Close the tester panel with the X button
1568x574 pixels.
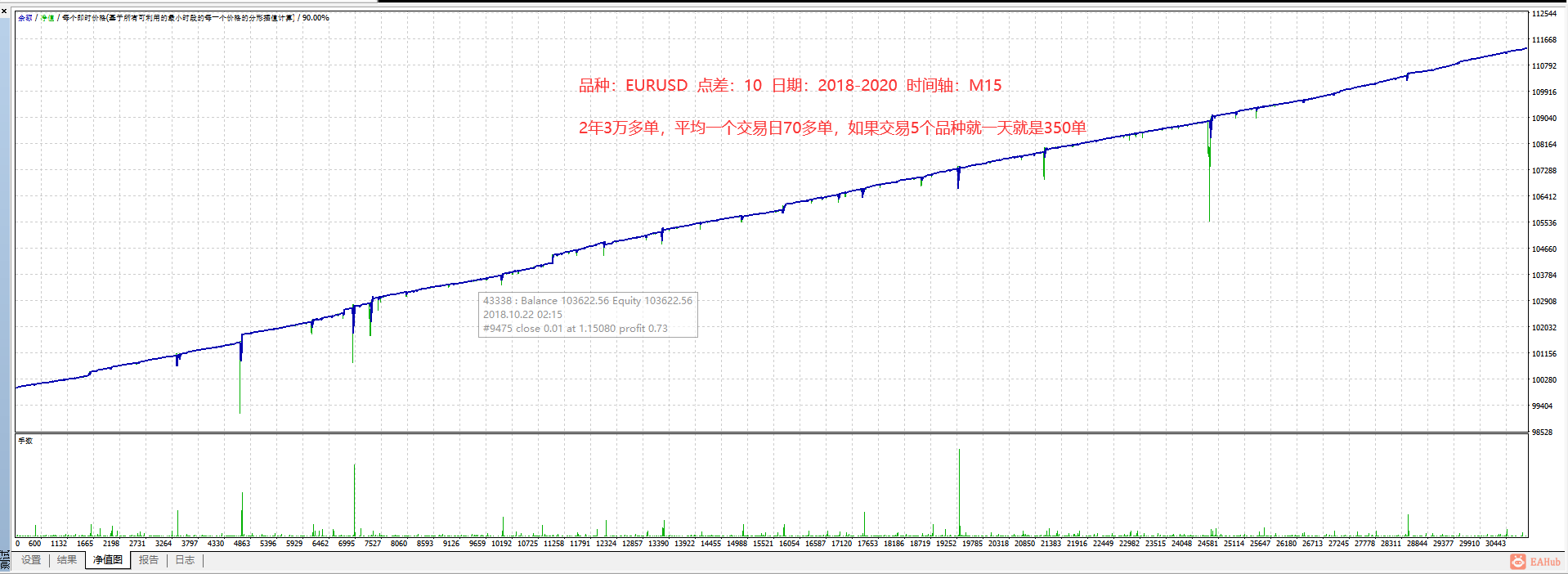point(4,11)
